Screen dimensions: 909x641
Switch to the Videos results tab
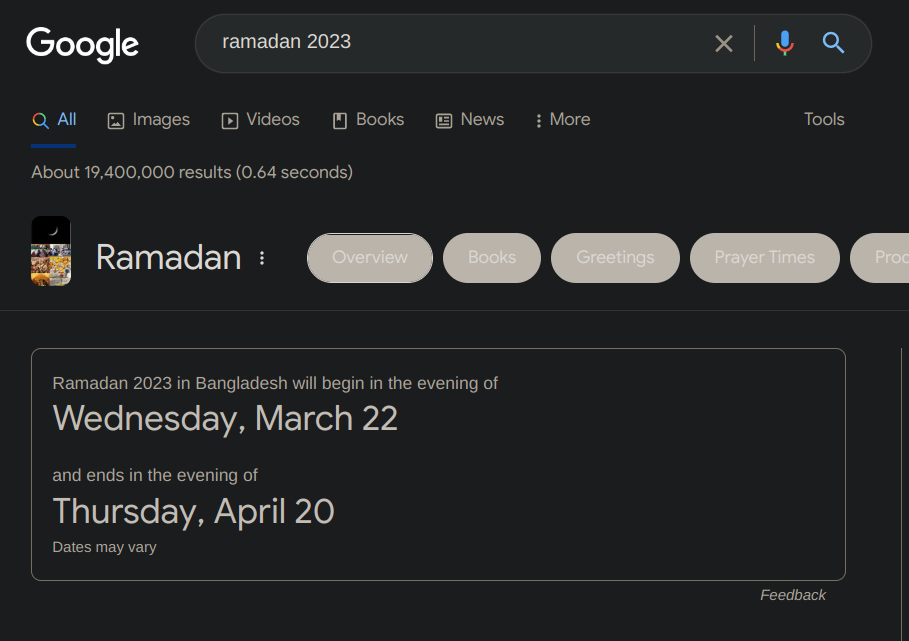[x=260, y=120]
